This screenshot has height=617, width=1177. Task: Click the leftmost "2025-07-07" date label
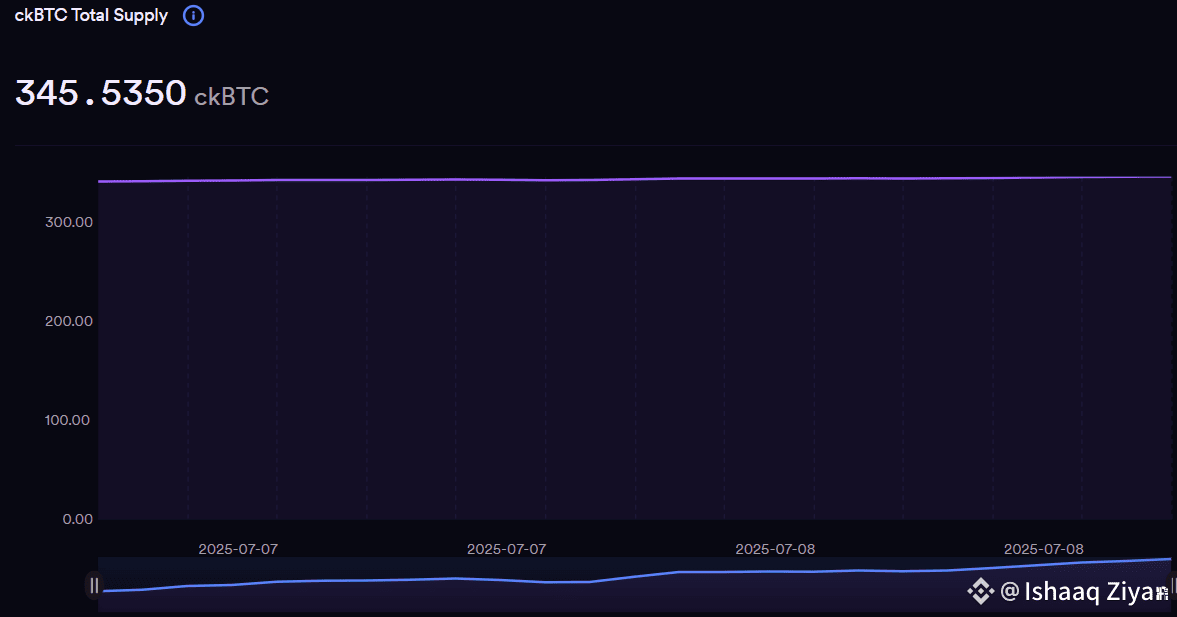[x=238, y=549]
